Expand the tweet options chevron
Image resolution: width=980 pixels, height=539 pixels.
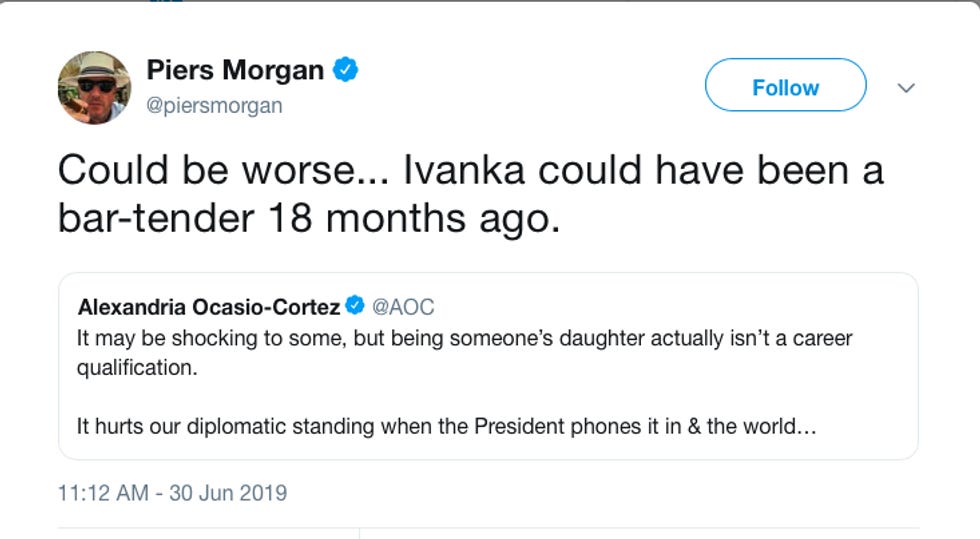click(x=906, y=88)
